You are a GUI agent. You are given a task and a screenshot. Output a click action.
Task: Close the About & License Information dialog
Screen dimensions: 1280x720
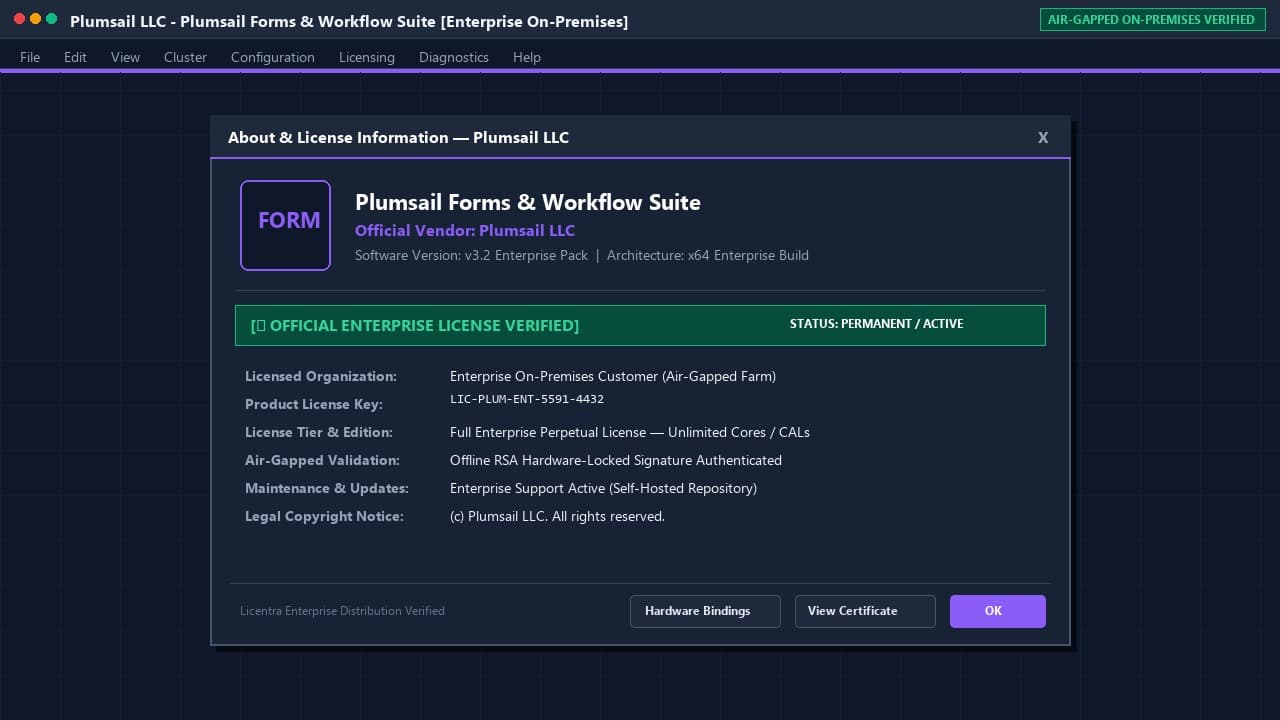(x=1043, y=138)
